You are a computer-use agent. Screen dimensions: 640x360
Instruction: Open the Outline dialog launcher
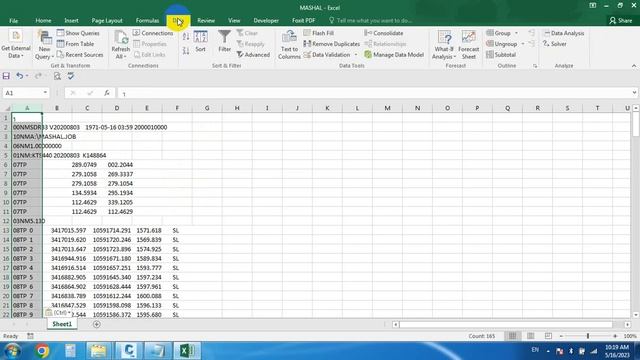(535, 66)
